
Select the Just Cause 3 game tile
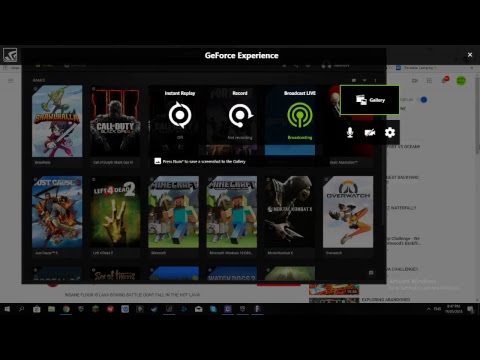(57, 212)
